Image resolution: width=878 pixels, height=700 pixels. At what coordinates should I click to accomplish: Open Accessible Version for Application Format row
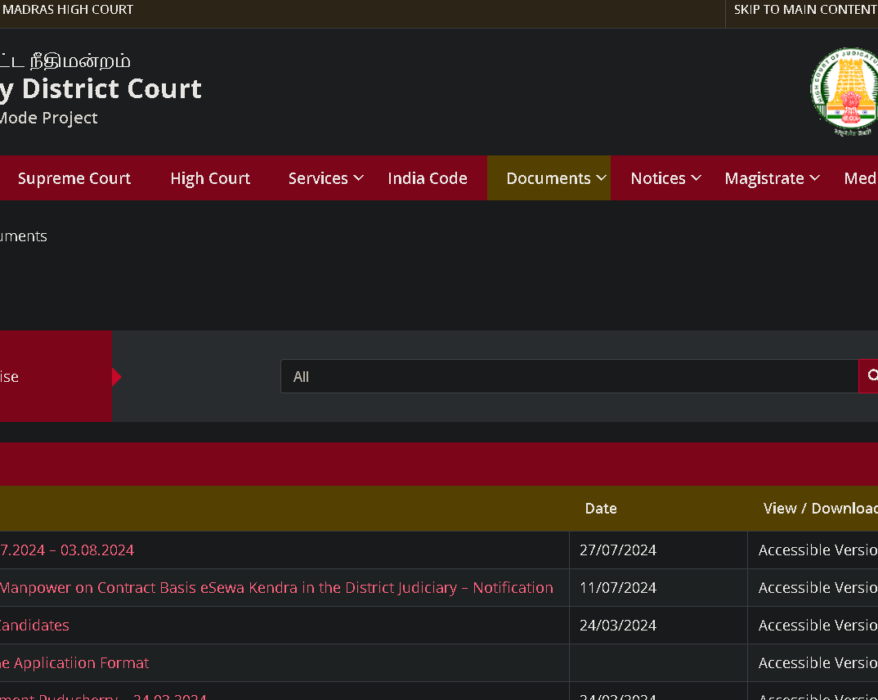pos(818,662)
